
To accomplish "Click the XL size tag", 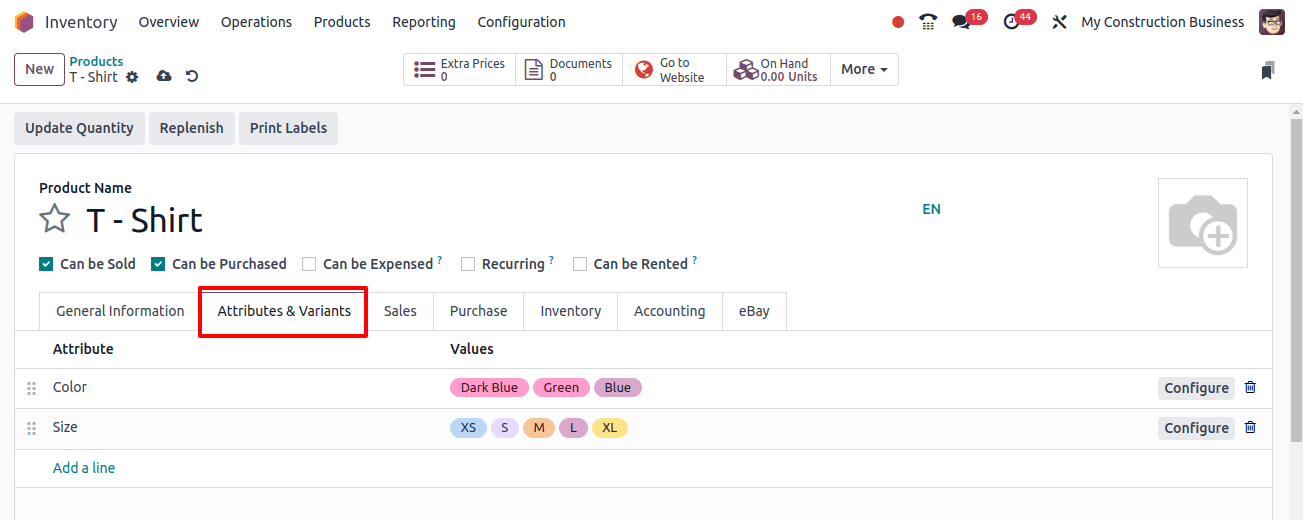I will click(609, 428).
